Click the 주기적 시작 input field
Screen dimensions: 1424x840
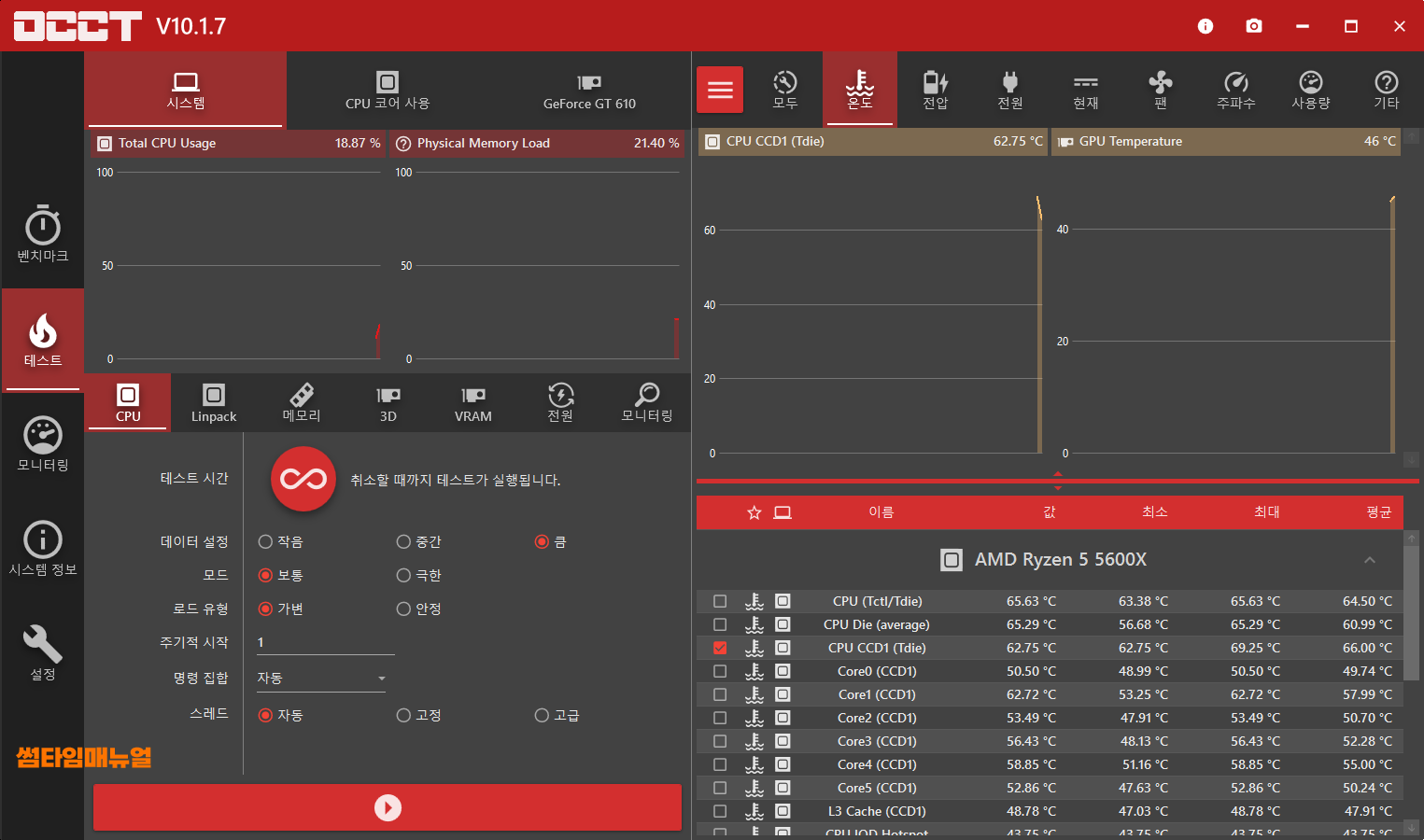click(x=325, y=642)
